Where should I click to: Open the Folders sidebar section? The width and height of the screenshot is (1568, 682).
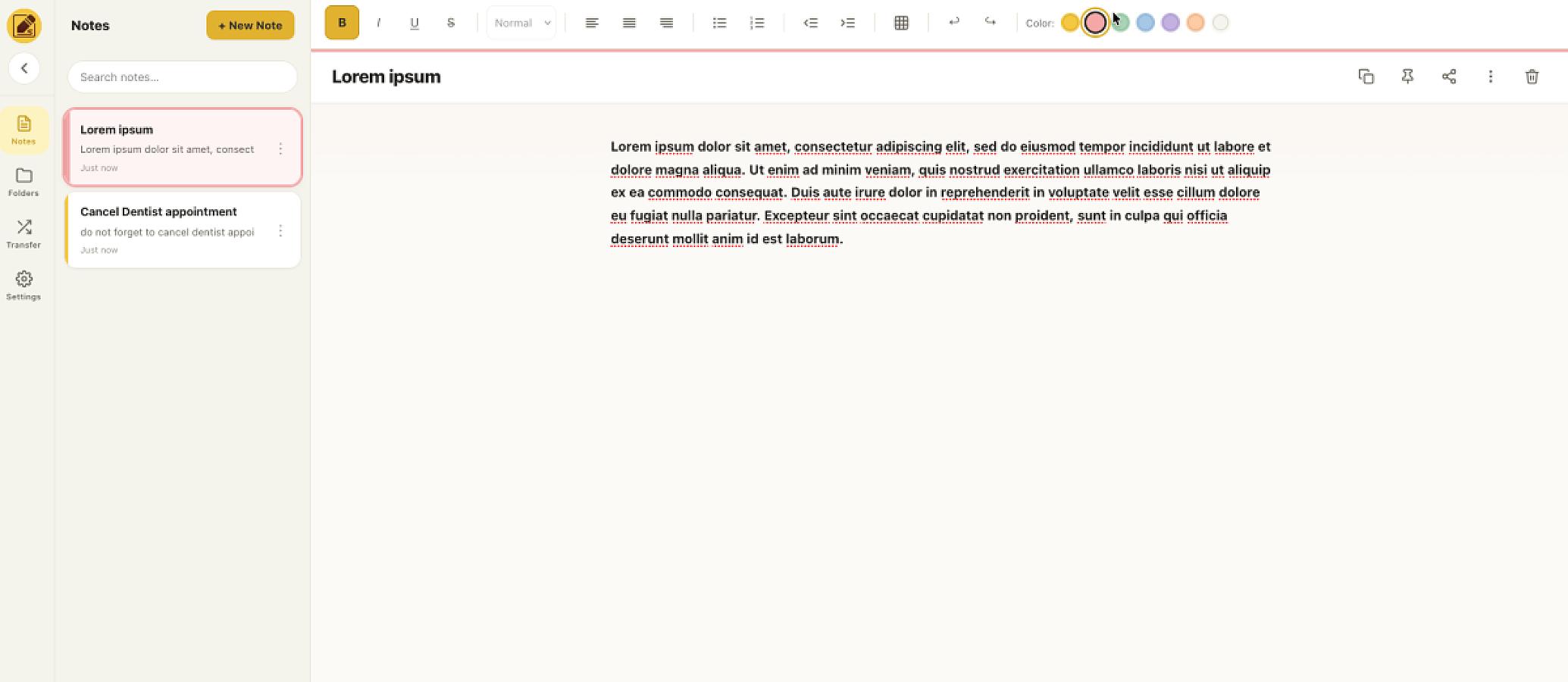23,182
